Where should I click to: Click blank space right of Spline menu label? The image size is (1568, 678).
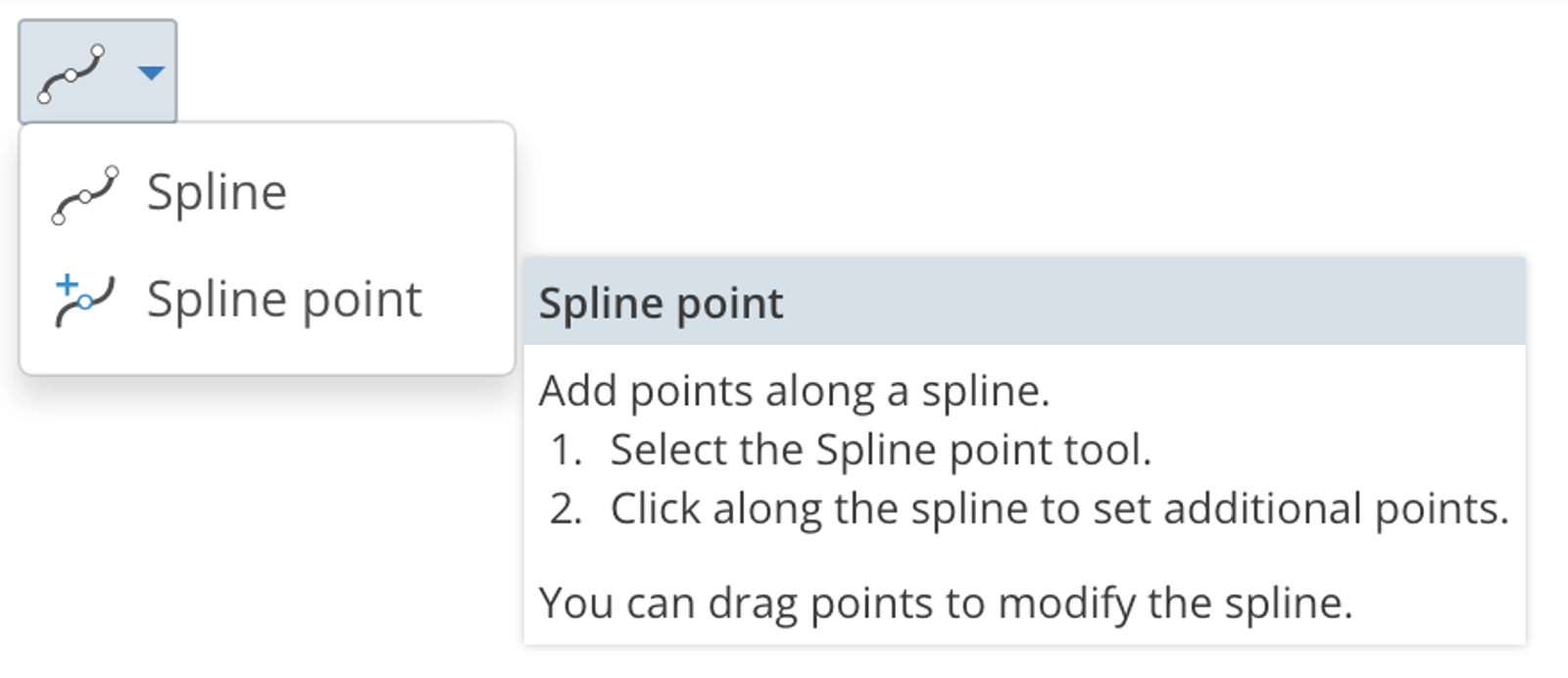point(402,192)
